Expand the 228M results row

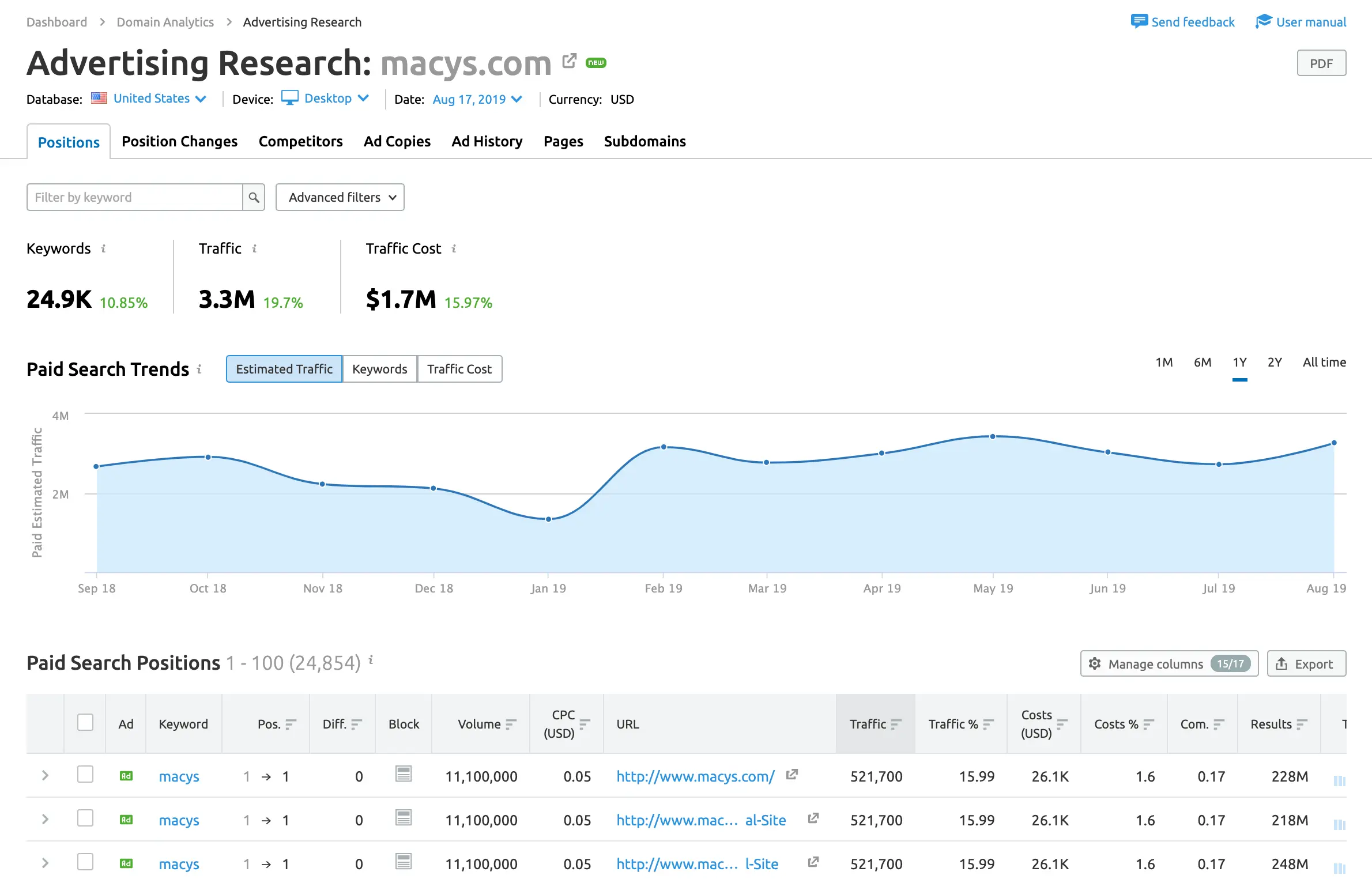[45, 776]
